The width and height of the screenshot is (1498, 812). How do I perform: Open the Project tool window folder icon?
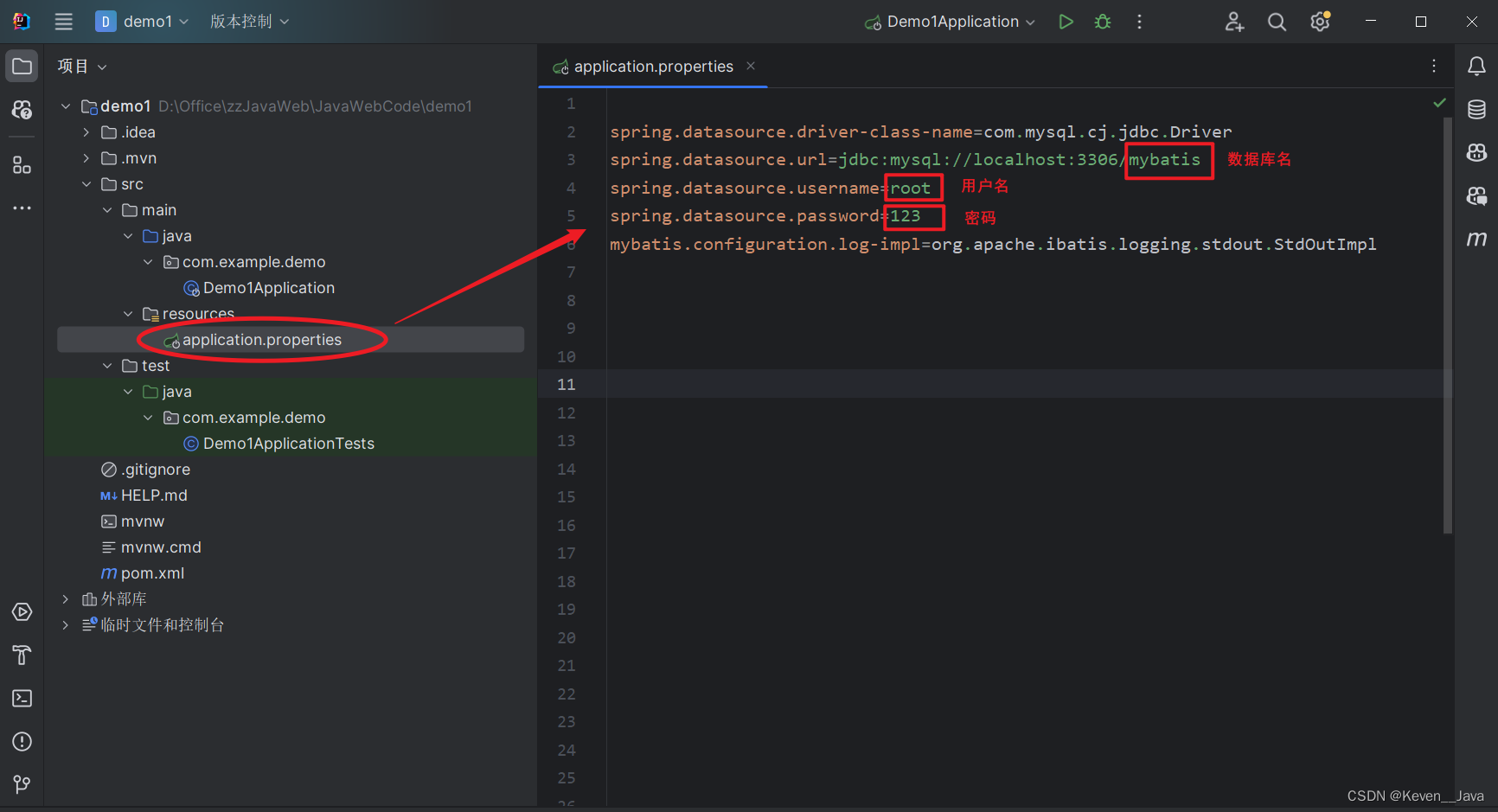click(x=22, y=67)
